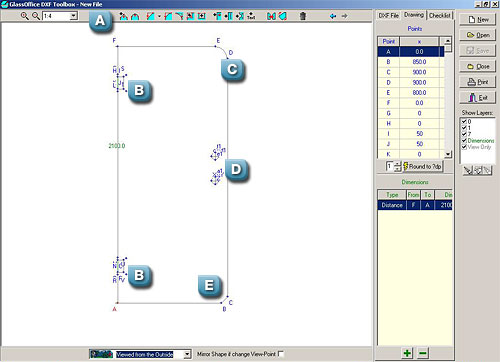Open the 1:4 zoom scale dropdown
Viewport: 500px width, 362px height.
coord(74,16)
